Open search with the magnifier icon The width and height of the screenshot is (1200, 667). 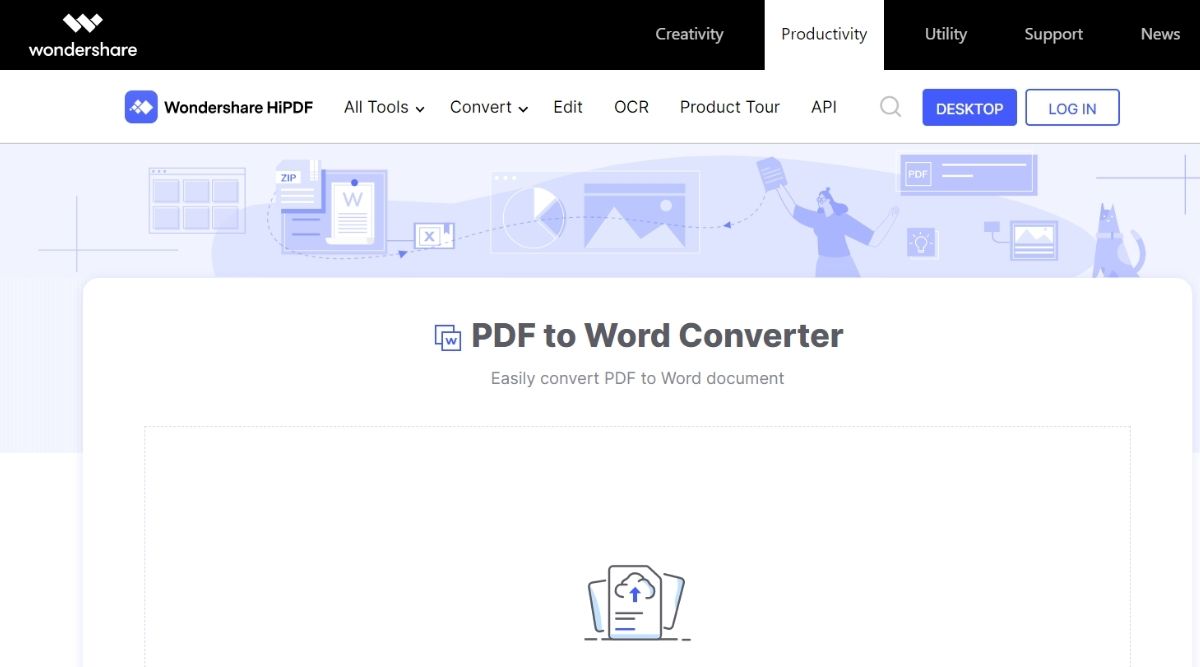(x=890, y=107)
